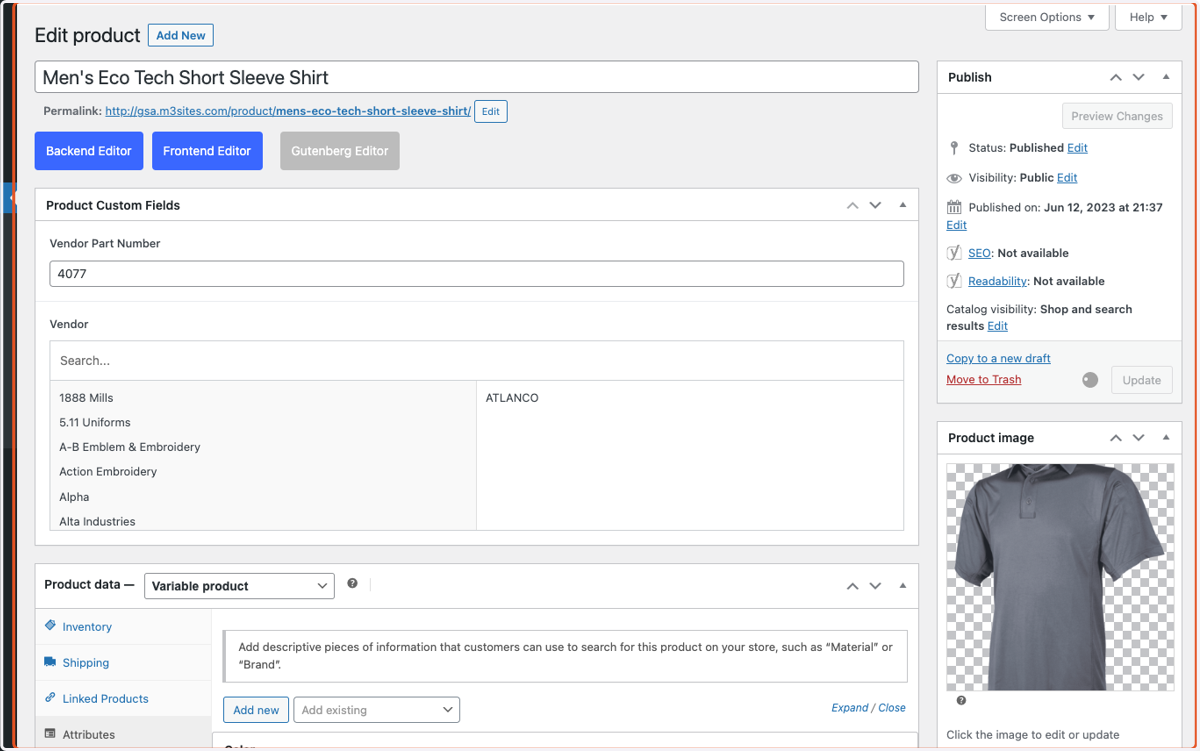Click the Add New product button
The width and height of the screenshot is (1200, 751).
coord(181,35)
